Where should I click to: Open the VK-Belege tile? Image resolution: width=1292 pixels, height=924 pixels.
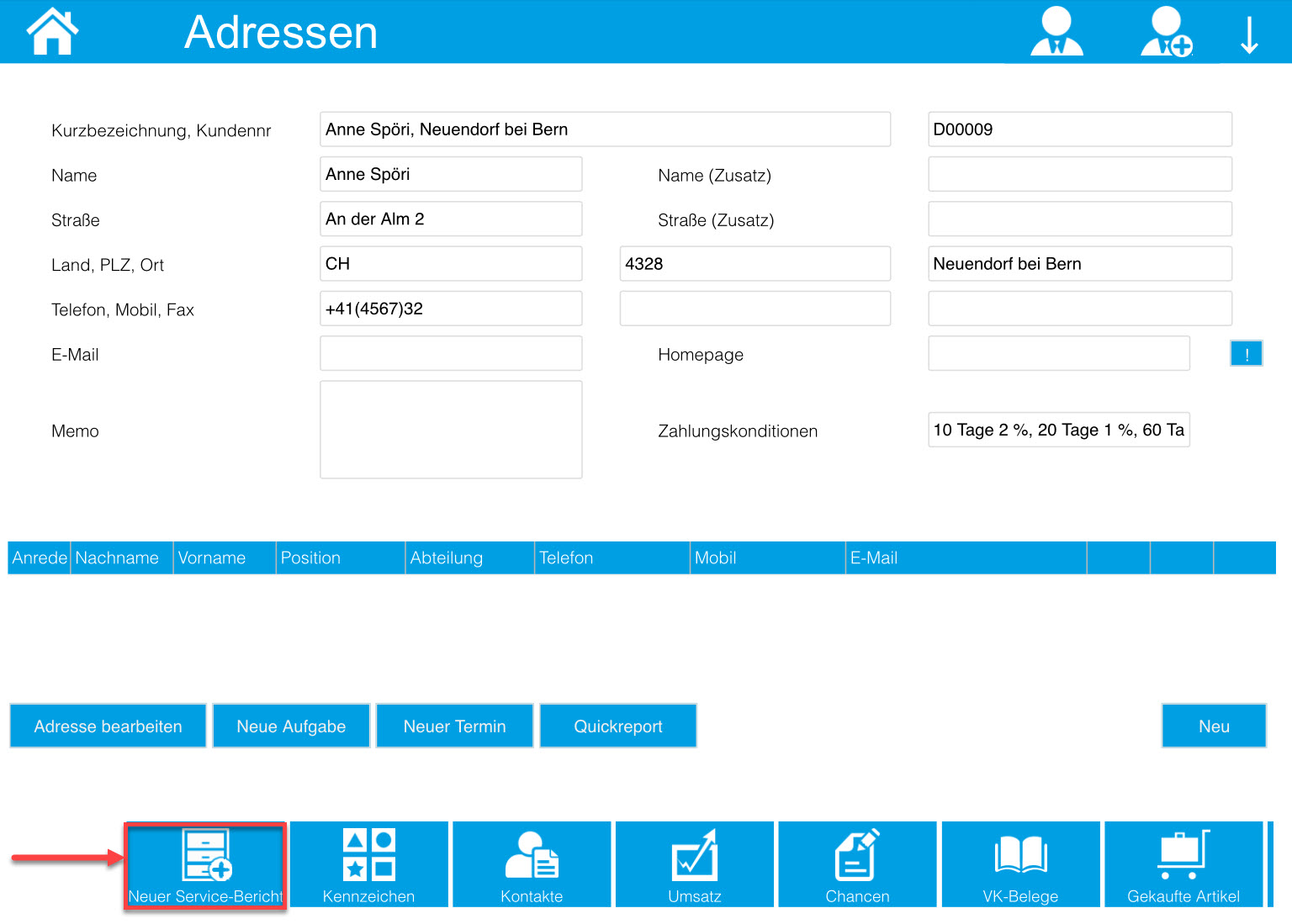point(1020,865)
